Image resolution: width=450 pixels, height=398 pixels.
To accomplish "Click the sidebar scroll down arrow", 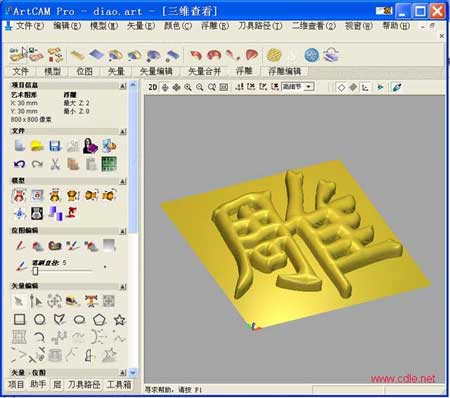I will (x=133, y=372).
